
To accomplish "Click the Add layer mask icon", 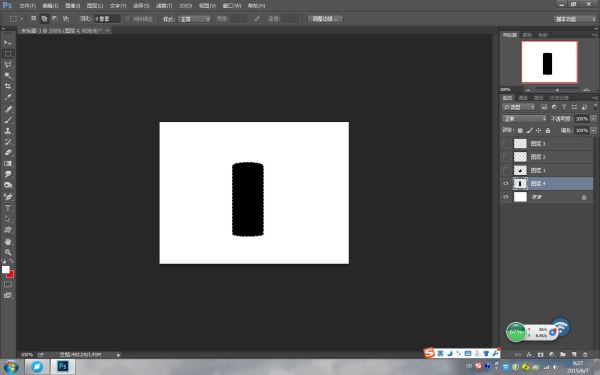I will tap(540, 355).
